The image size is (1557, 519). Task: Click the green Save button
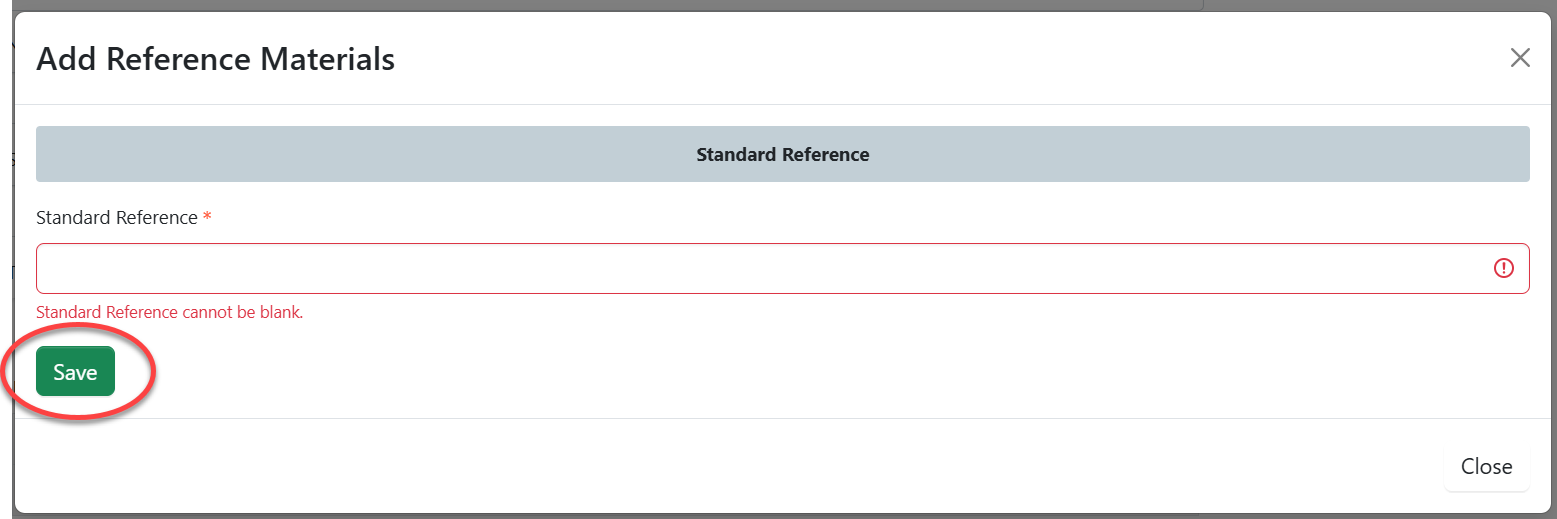pyautogui.click(x=75, y=372)
